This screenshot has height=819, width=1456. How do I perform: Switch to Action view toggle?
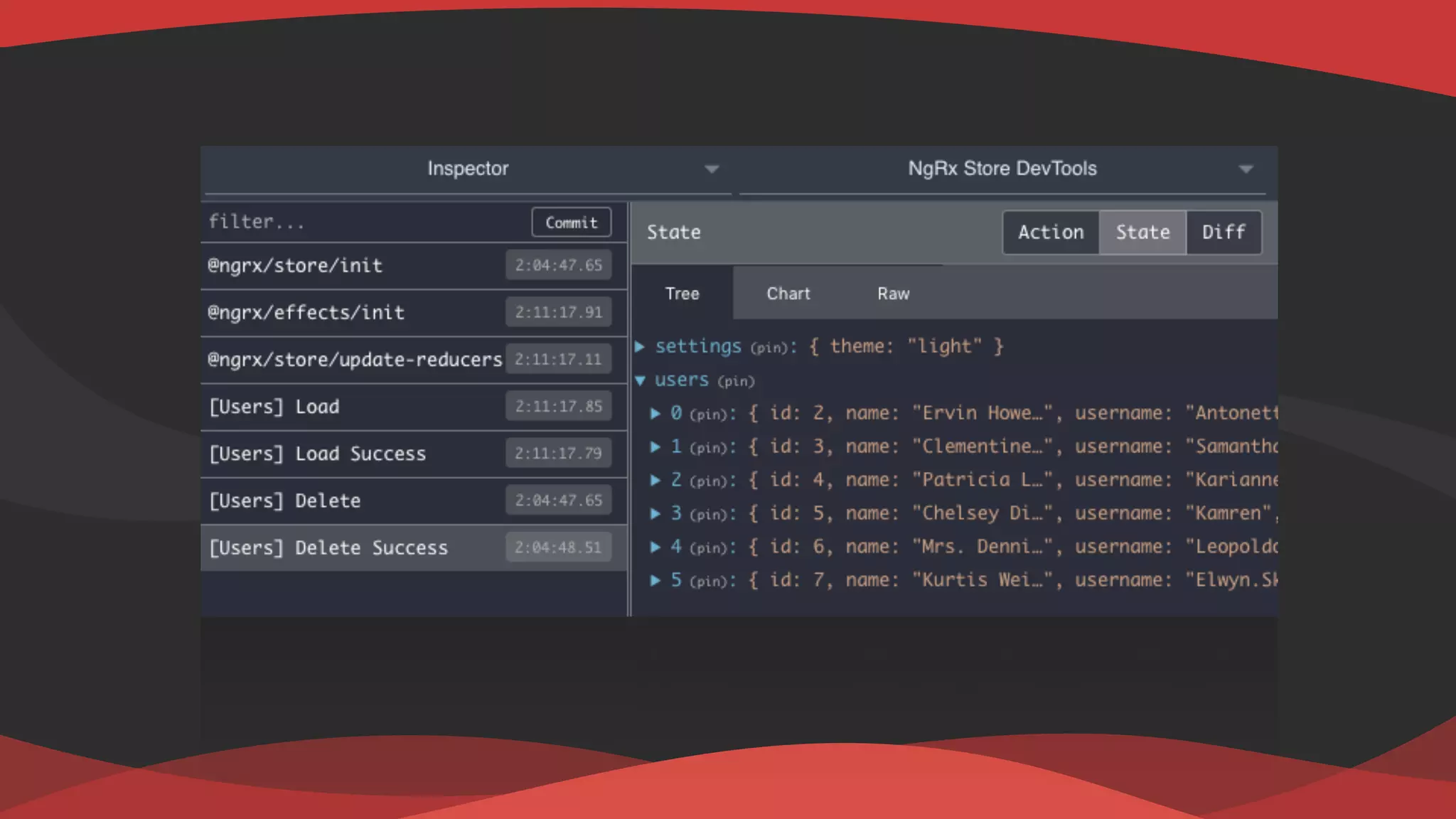pyautogui.click(x=1051, y=232)
